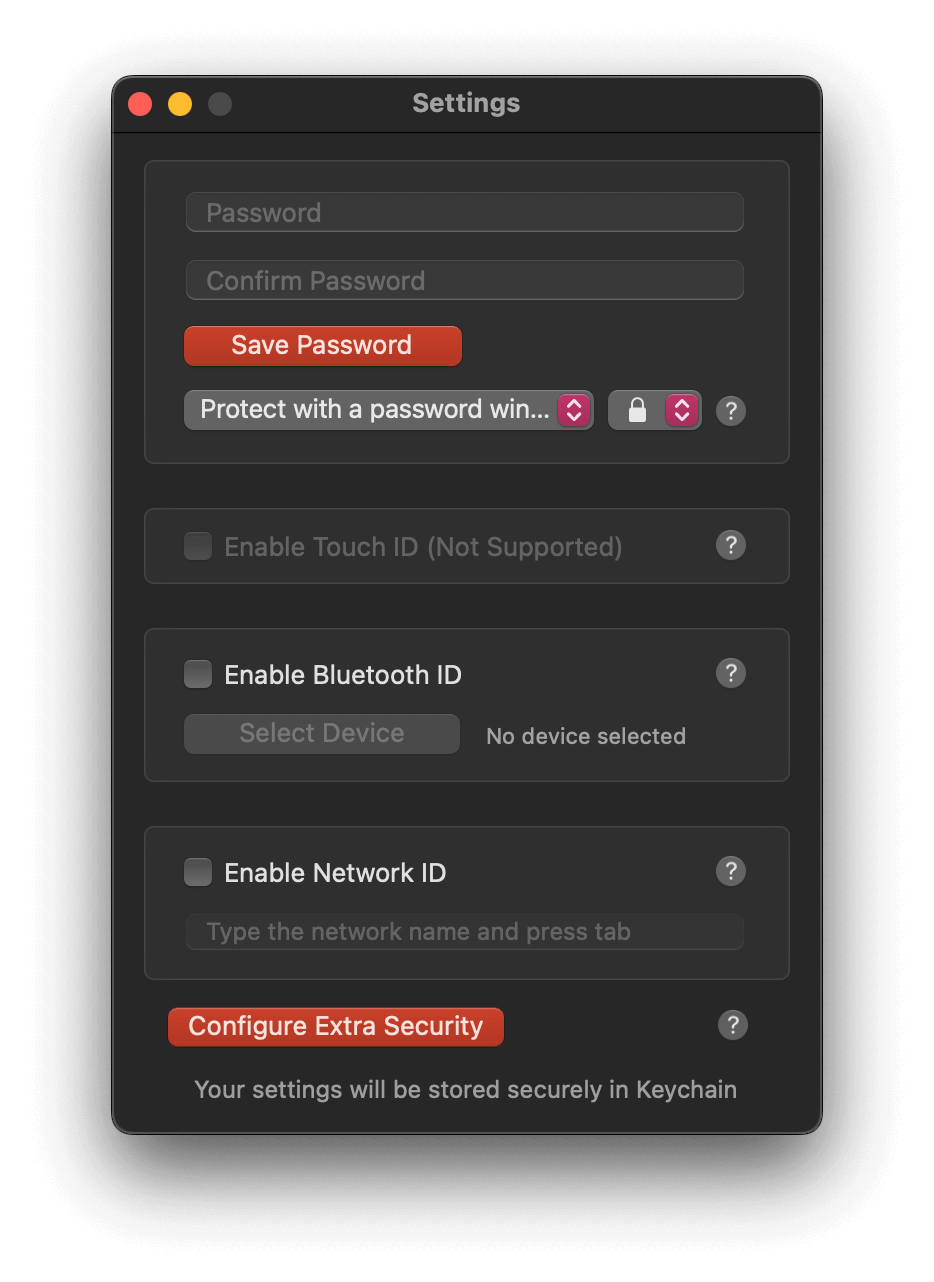Click the chevrons on the protection dropdown
The image size is (934, 1282).
point(573,409)
